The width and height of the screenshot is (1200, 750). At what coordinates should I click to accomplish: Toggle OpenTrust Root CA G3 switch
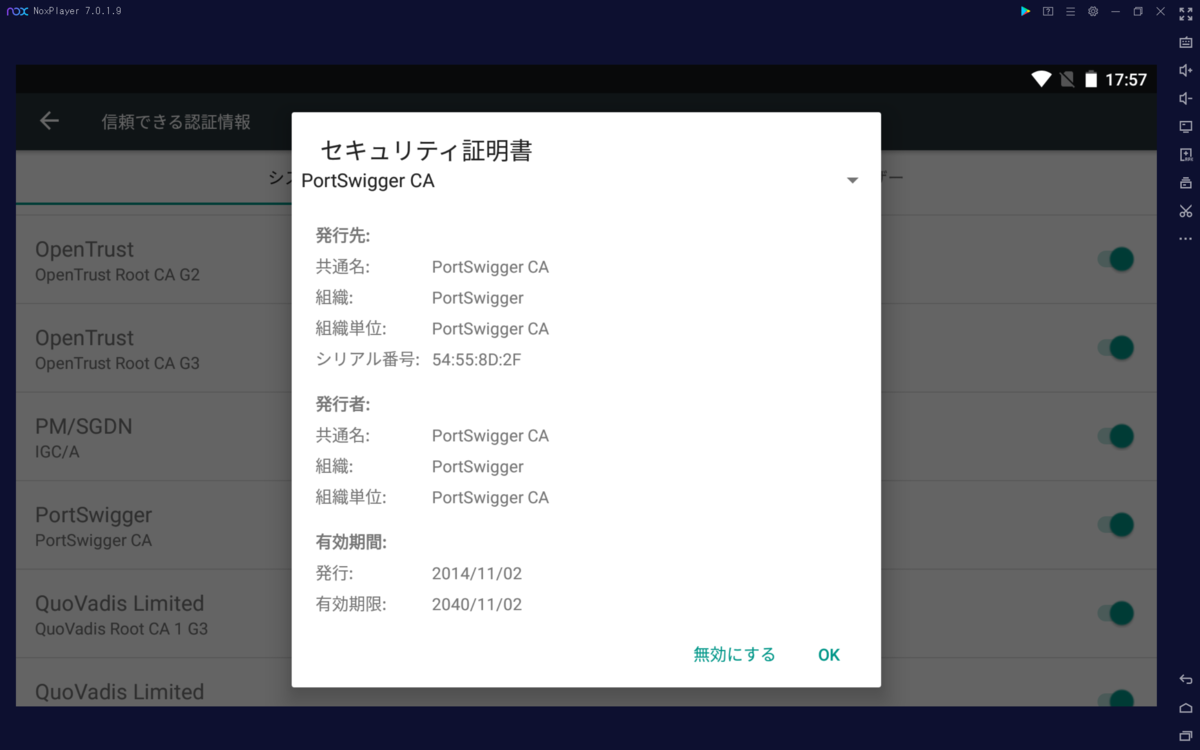[1115, 348]
